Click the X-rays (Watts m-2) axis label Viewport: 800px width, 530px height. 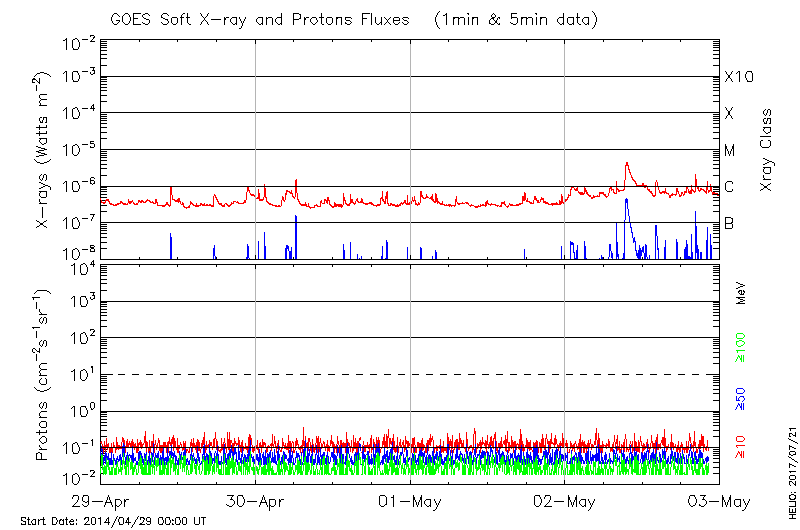43,150
